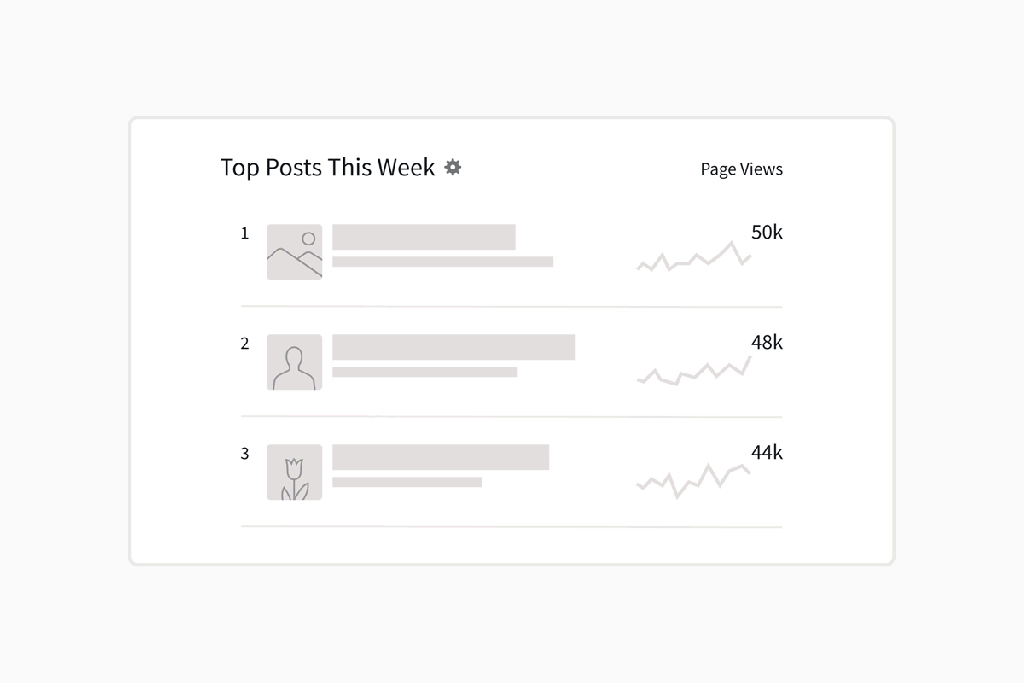This screenshot has height=683, width=1024.
Task: Open the settings gear beside the title
Action: click(x=453, y=167)
